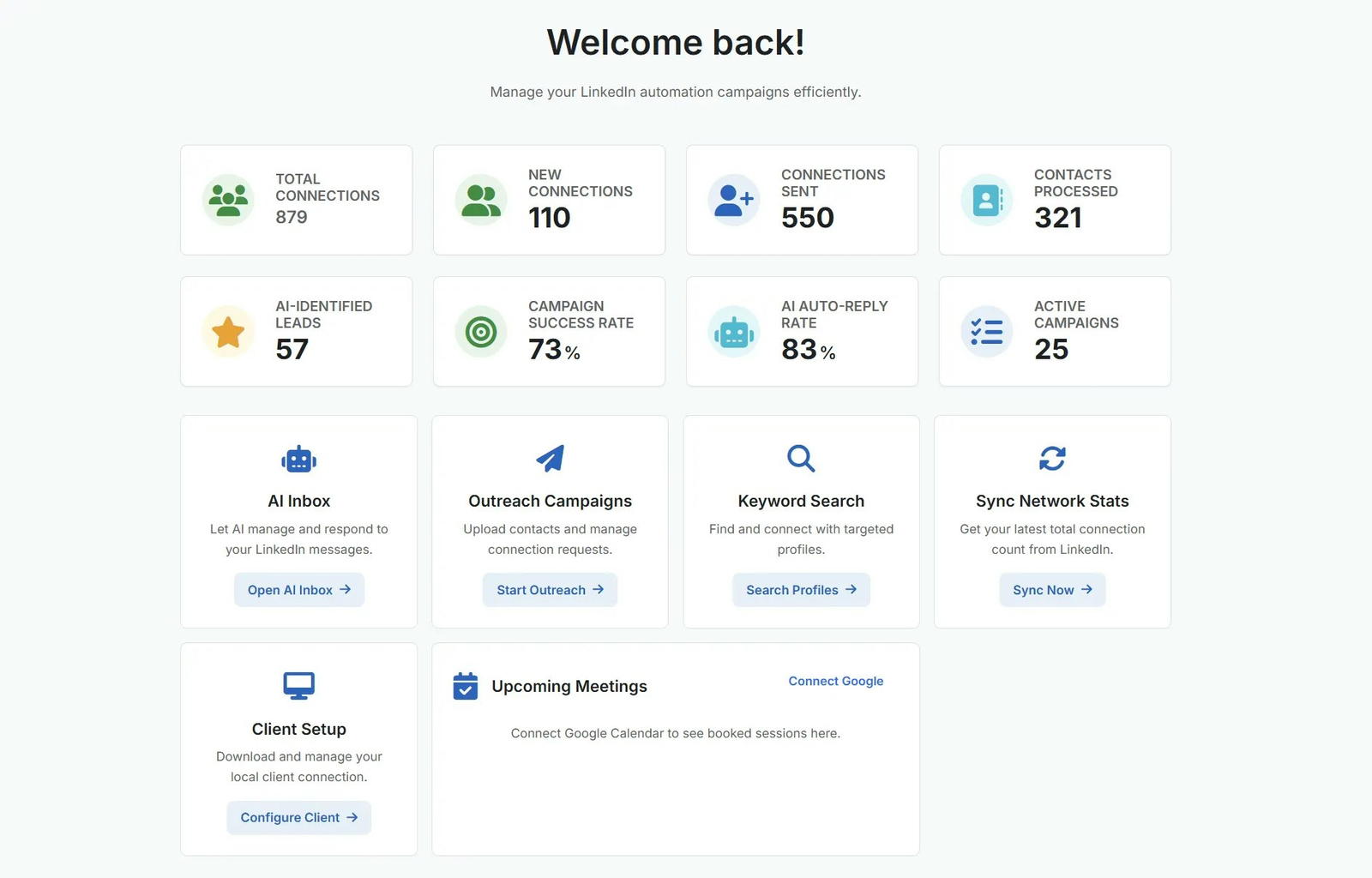Click the paper plane Outreach Campaigns icon
1372x878 pixels.
[550, 459]
